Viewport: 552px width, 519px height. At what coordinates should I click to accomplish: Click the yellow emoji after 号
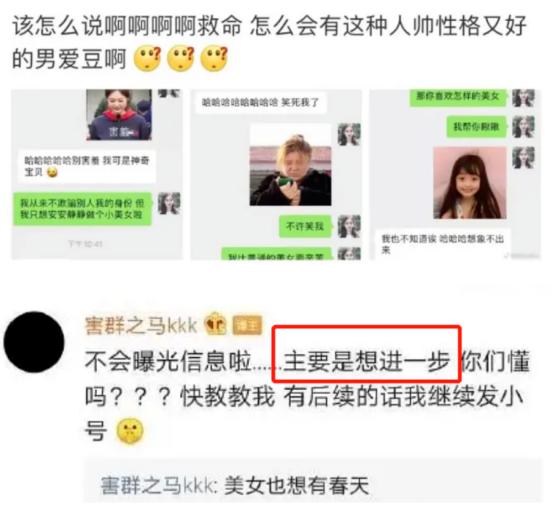(130, 431)
